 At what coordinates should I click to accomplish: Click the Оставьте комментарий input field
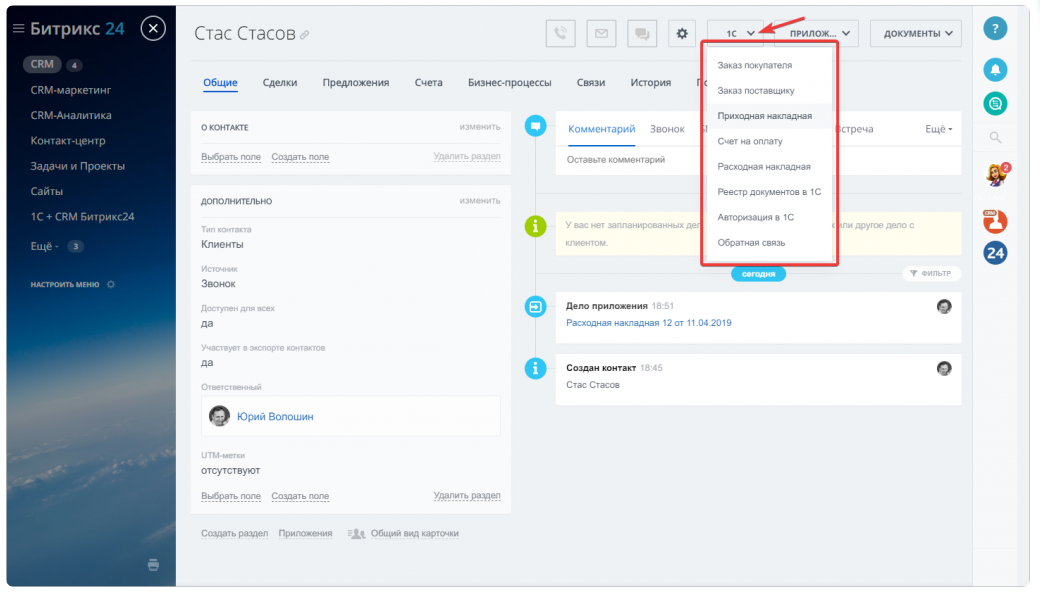click(758, 160)
